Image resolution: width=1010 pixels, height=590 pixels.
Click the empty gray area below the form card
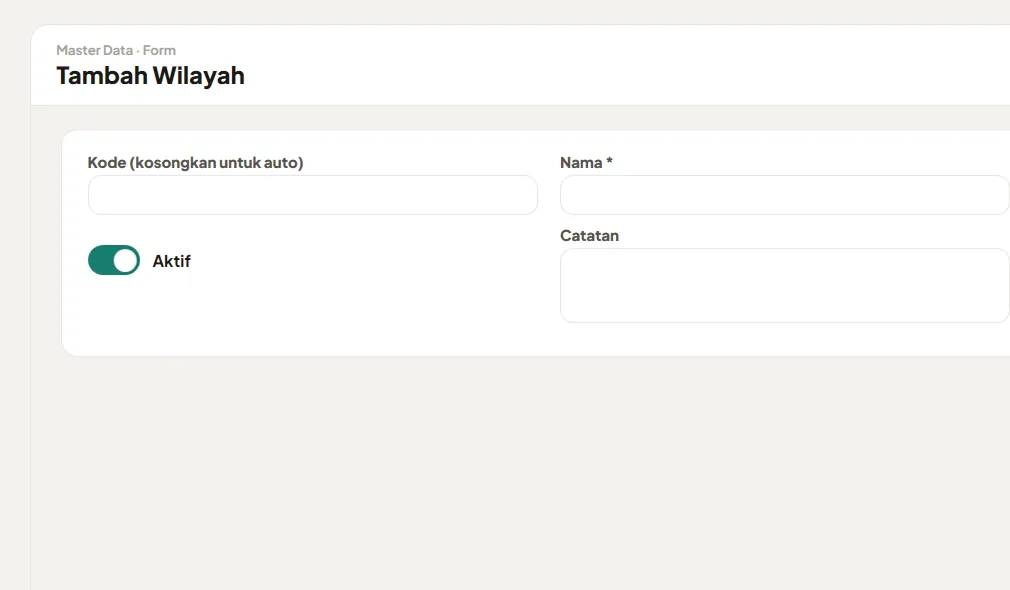(515, 470)
